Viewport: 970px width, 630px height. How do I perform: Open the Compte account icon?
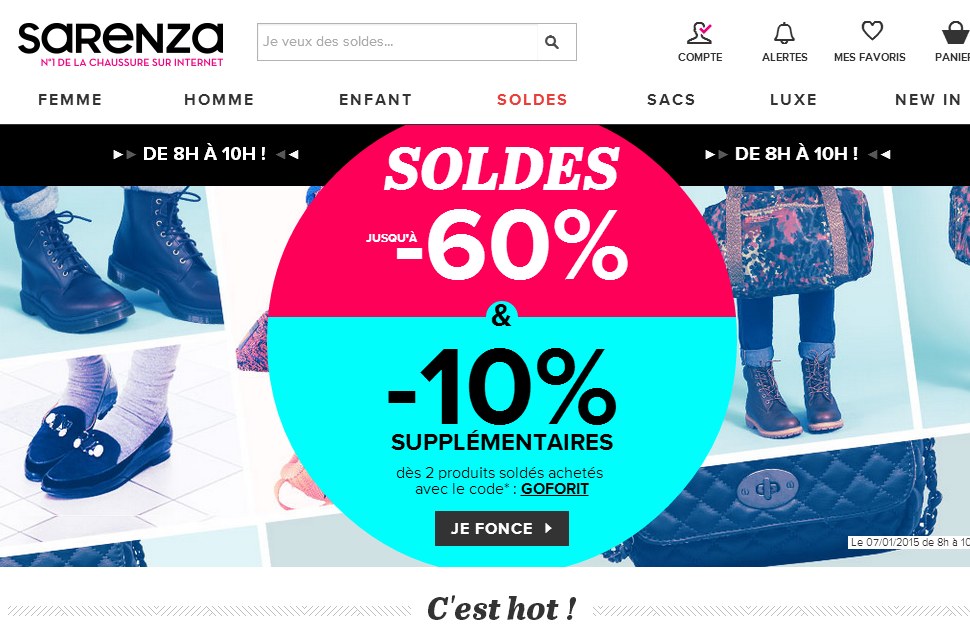tap(700, 32)
